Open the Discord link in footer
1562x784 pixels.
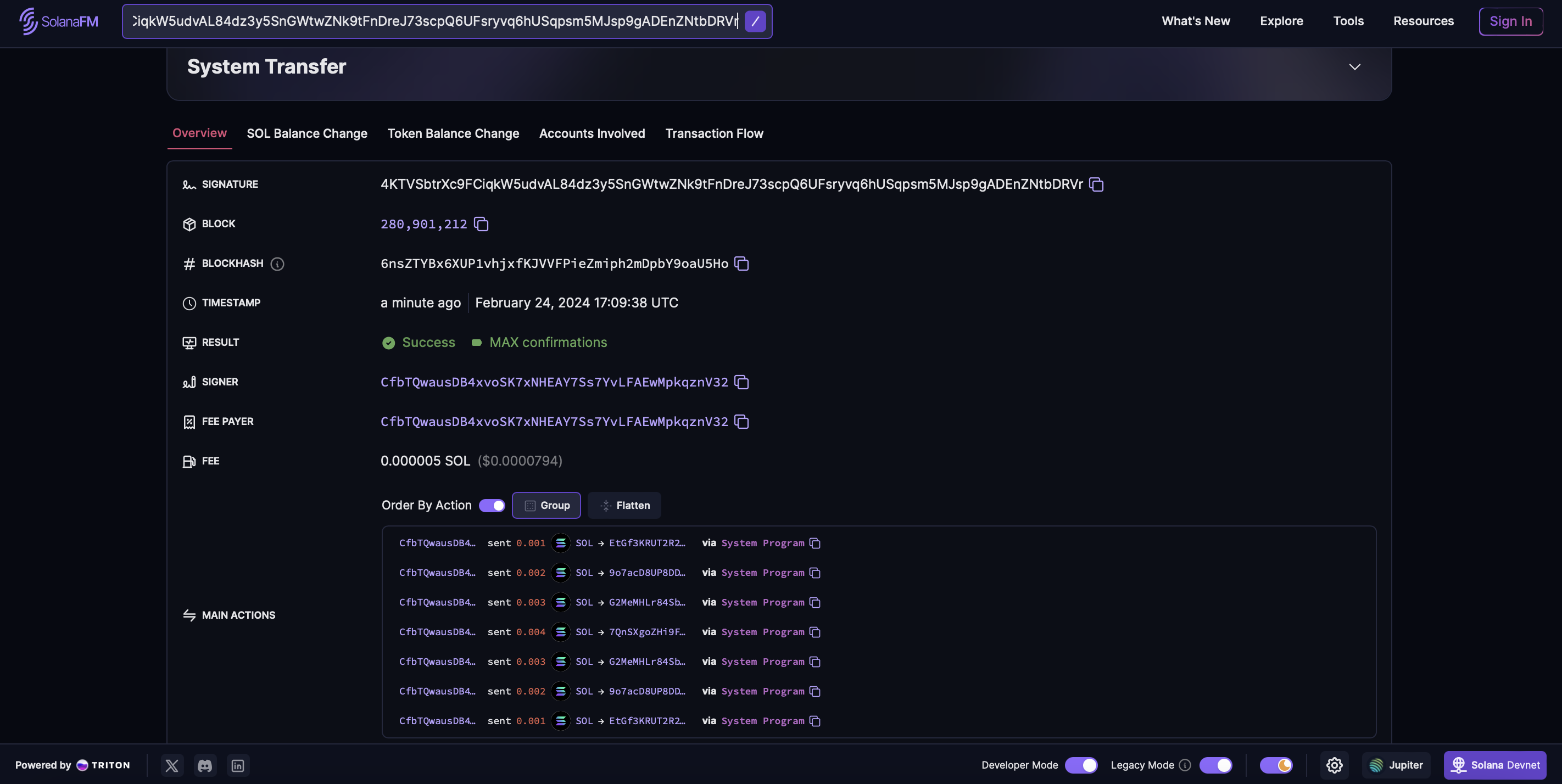point(205,765)
